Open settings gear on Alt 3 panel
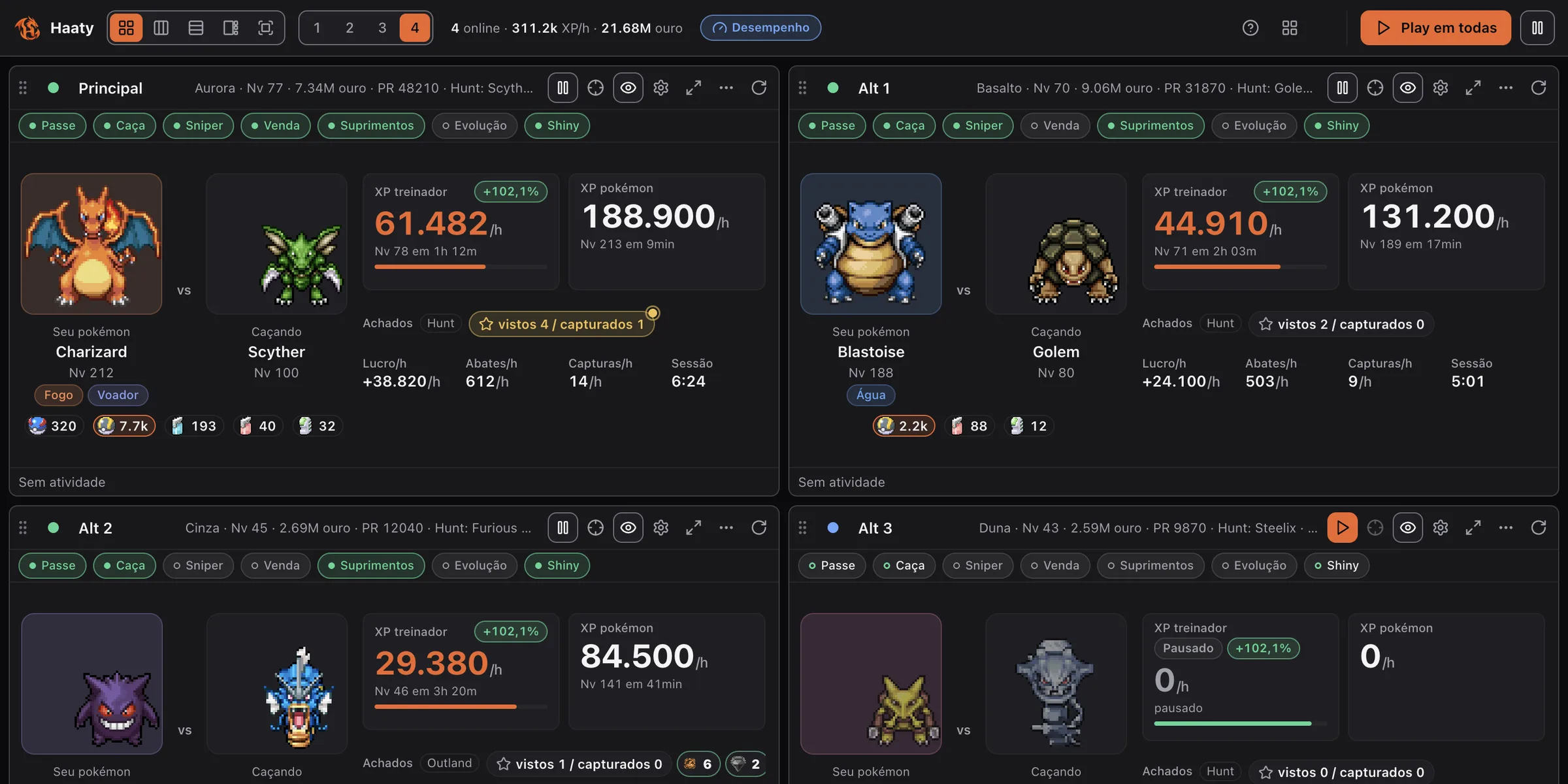The height and width of the screenshot is (784, 1568). [x=1440, y=527]
